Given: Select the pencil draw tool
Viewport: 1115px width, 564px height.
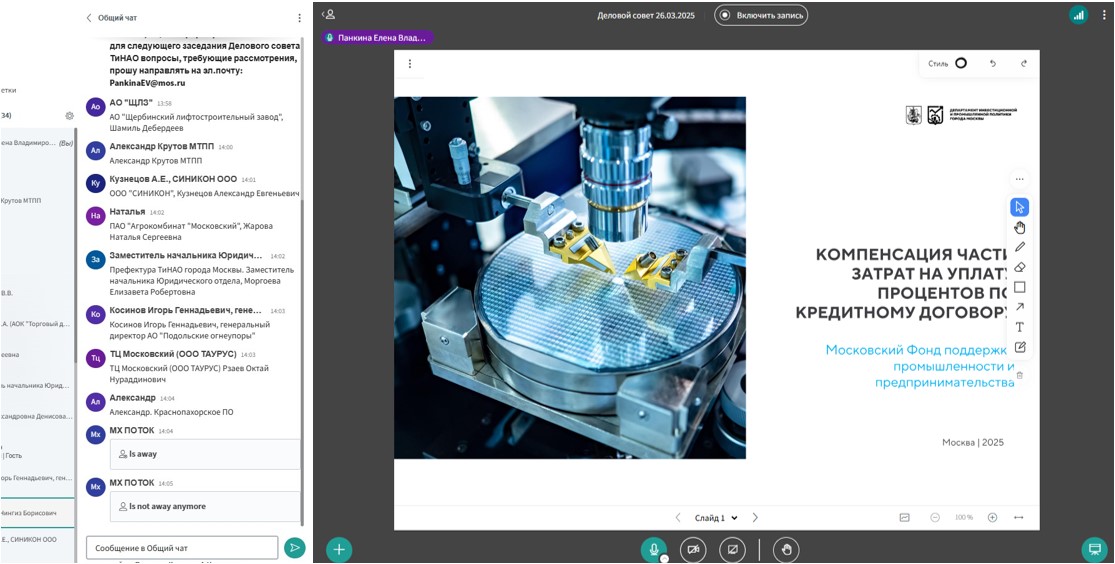Looking at the screenshot, I should [1019, 247].
